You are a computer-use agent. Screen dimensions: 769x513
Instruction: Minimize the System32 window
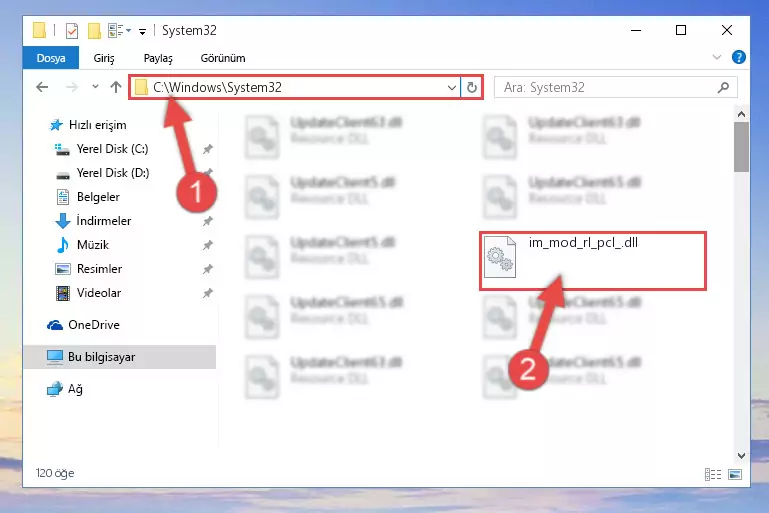(636, 30)
